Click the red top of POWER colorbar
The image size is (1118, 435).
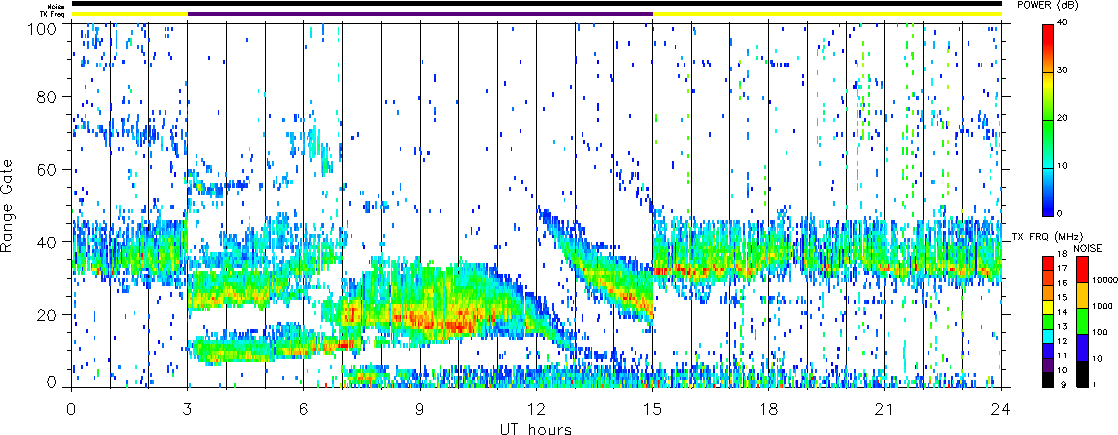pos(1048,30)
